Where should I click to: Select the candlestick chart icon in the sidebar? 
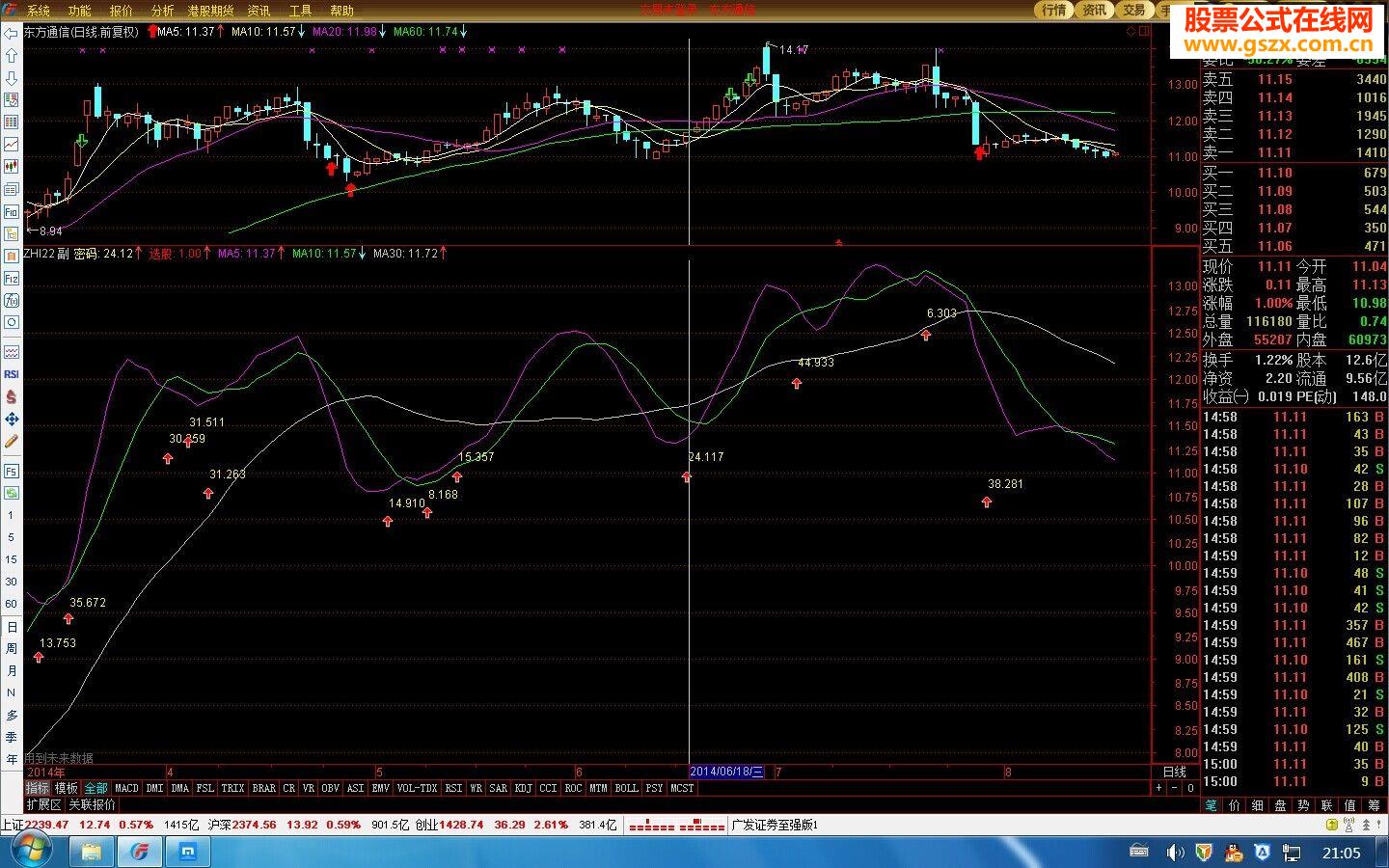pos(12,167)
